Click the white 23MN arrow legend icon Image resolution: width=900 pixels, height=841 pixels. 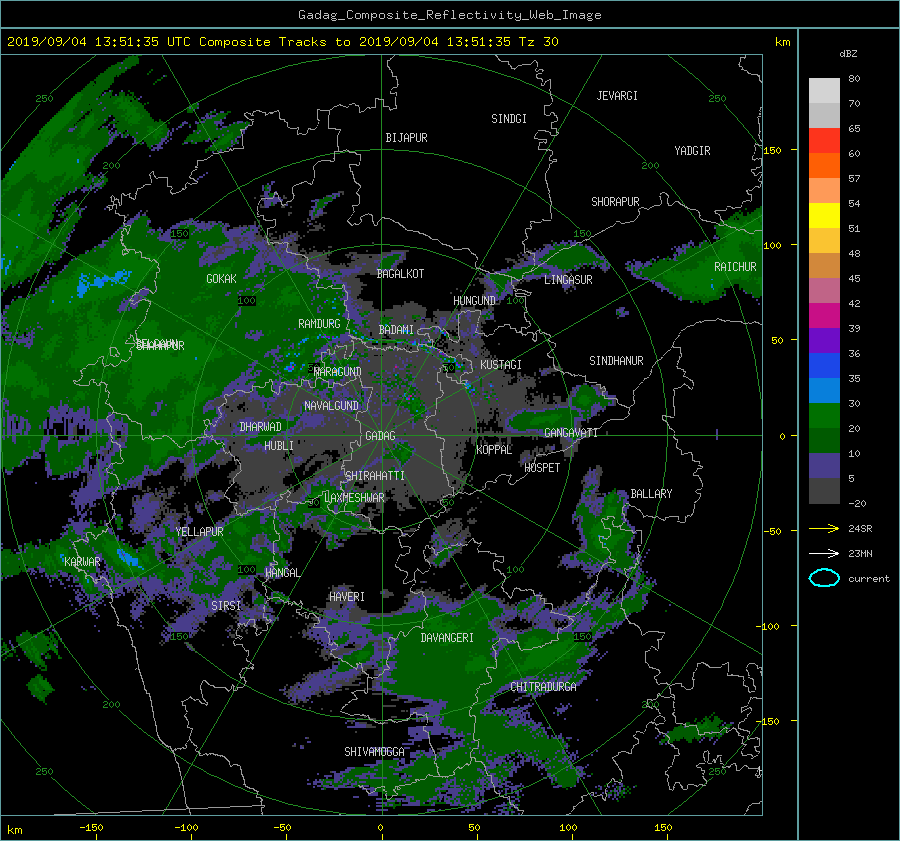pos(824,553)
